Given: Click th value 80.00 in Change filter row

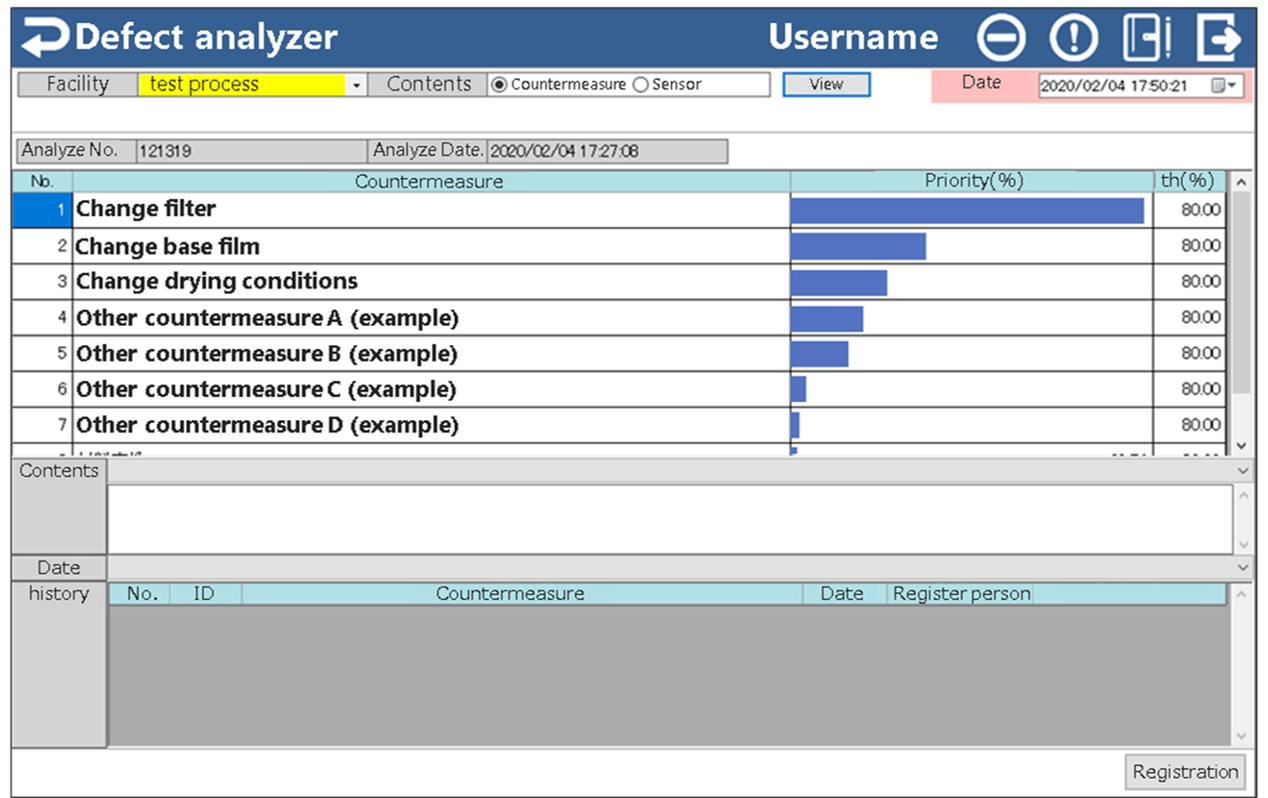Looking at the screenshot, I should [x=1190, y=210].
